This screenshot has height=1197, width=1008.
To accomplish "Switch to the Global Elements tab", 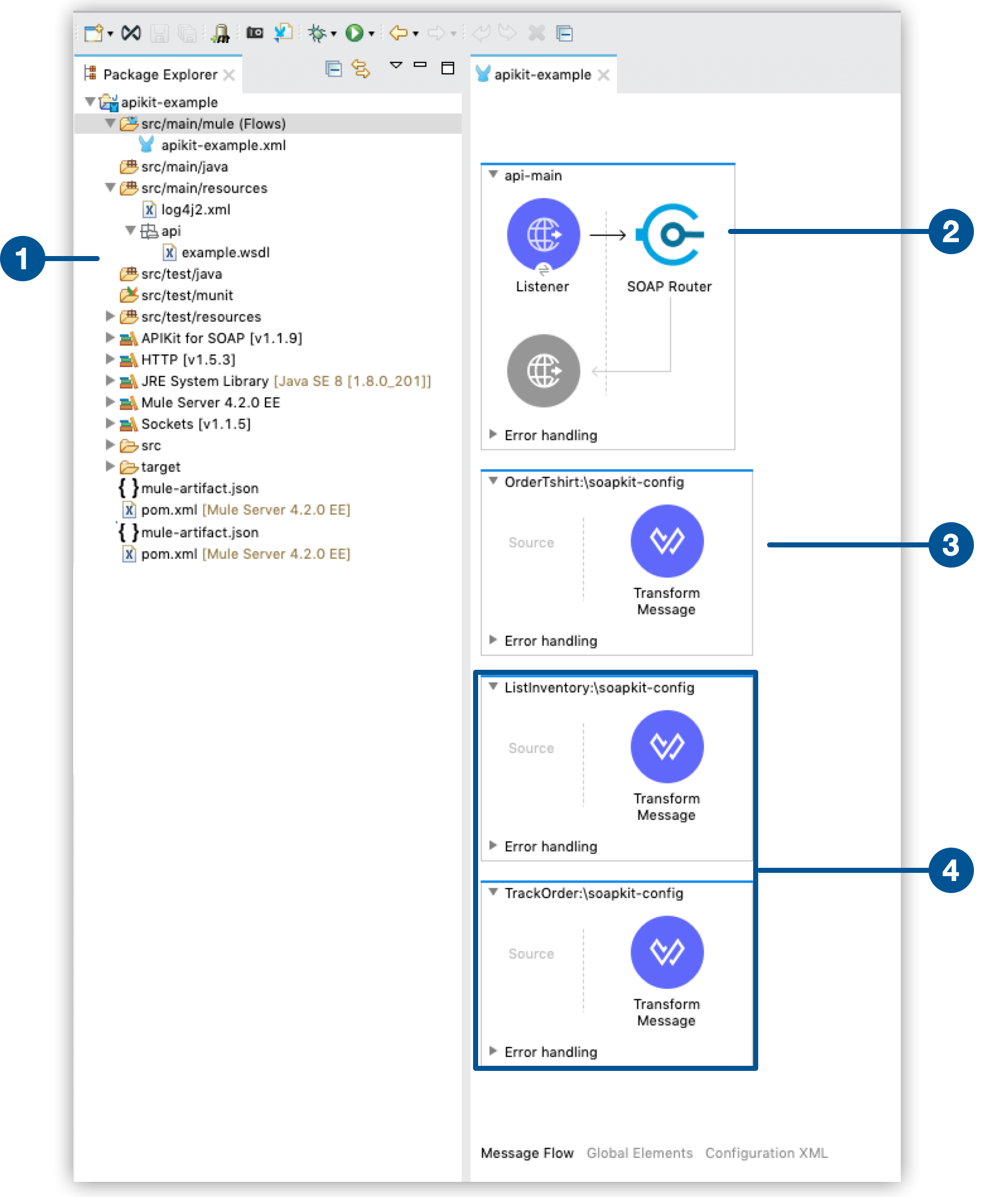I will [639, 1153].
